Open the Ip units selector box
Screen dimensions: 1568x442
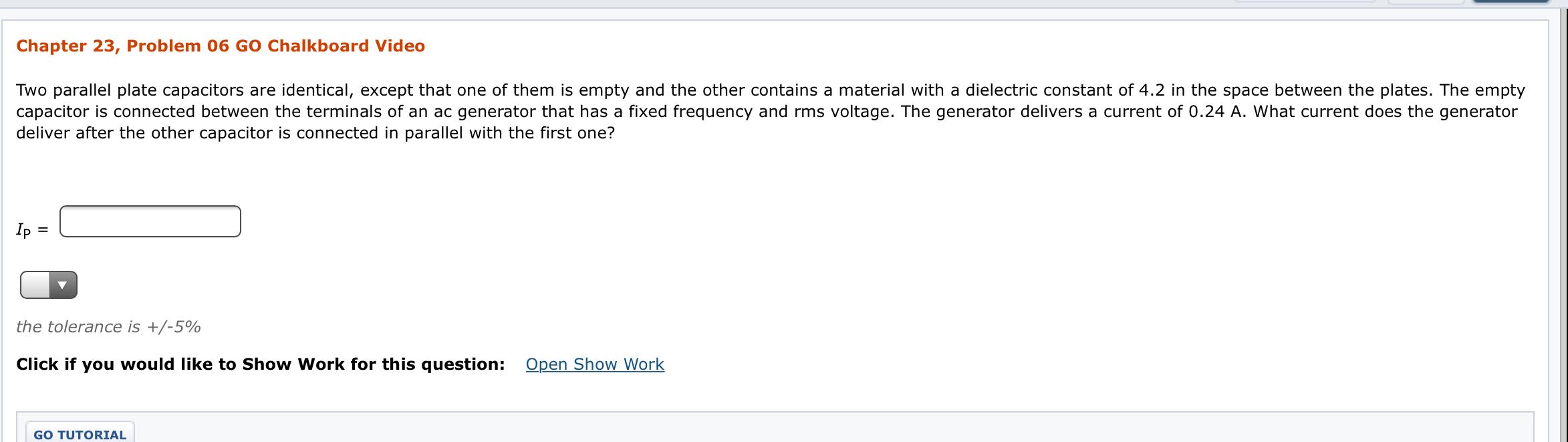49,286
